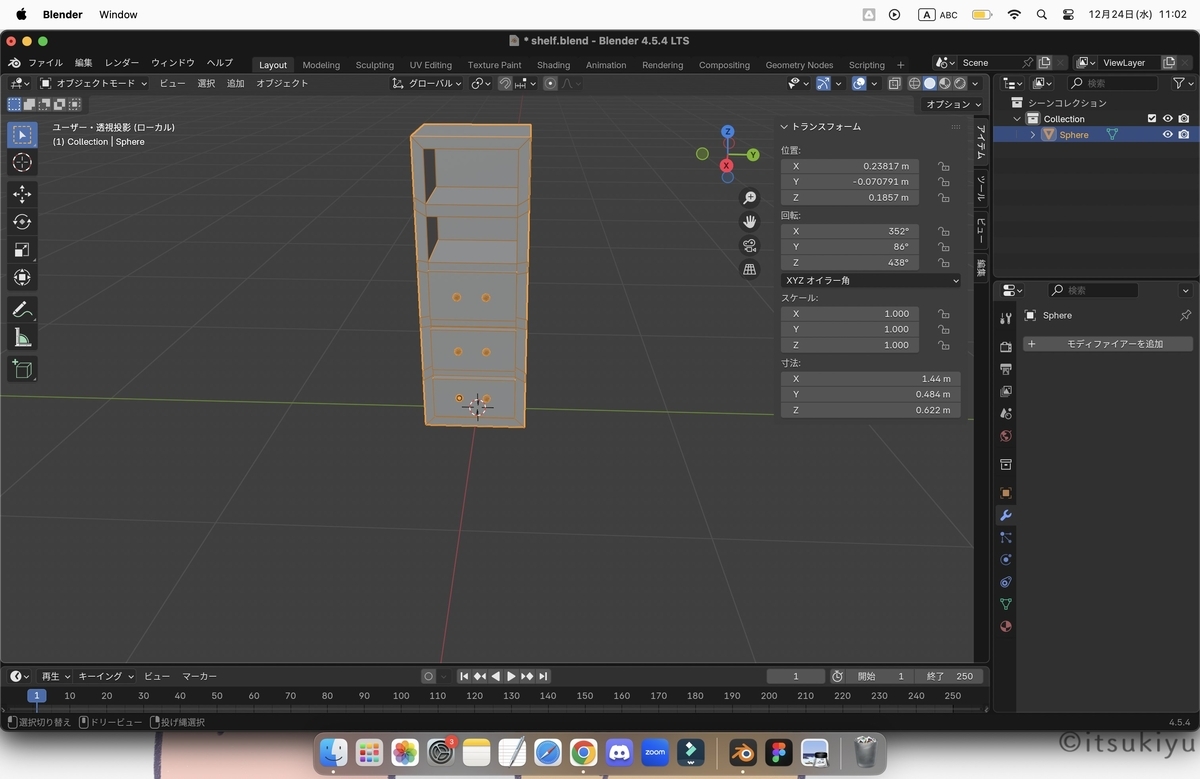
Task: Open the Tool properties wrench tab
Action: pos(1006,316)
